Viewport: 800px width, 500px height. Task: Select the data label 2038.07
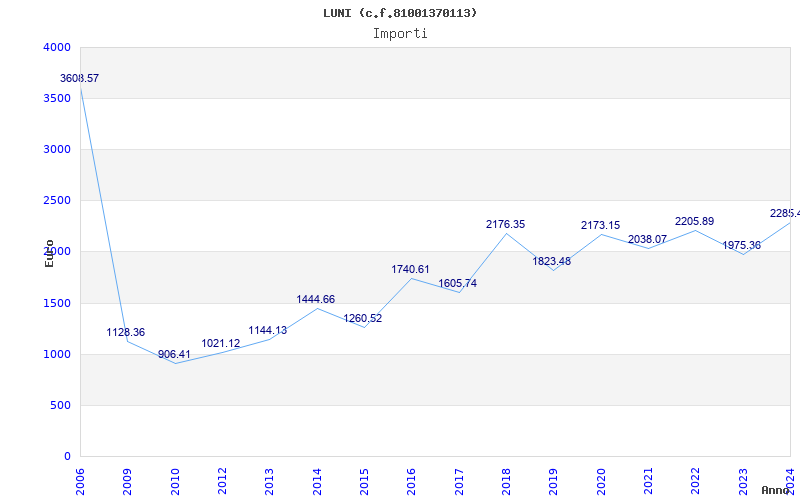647,239
